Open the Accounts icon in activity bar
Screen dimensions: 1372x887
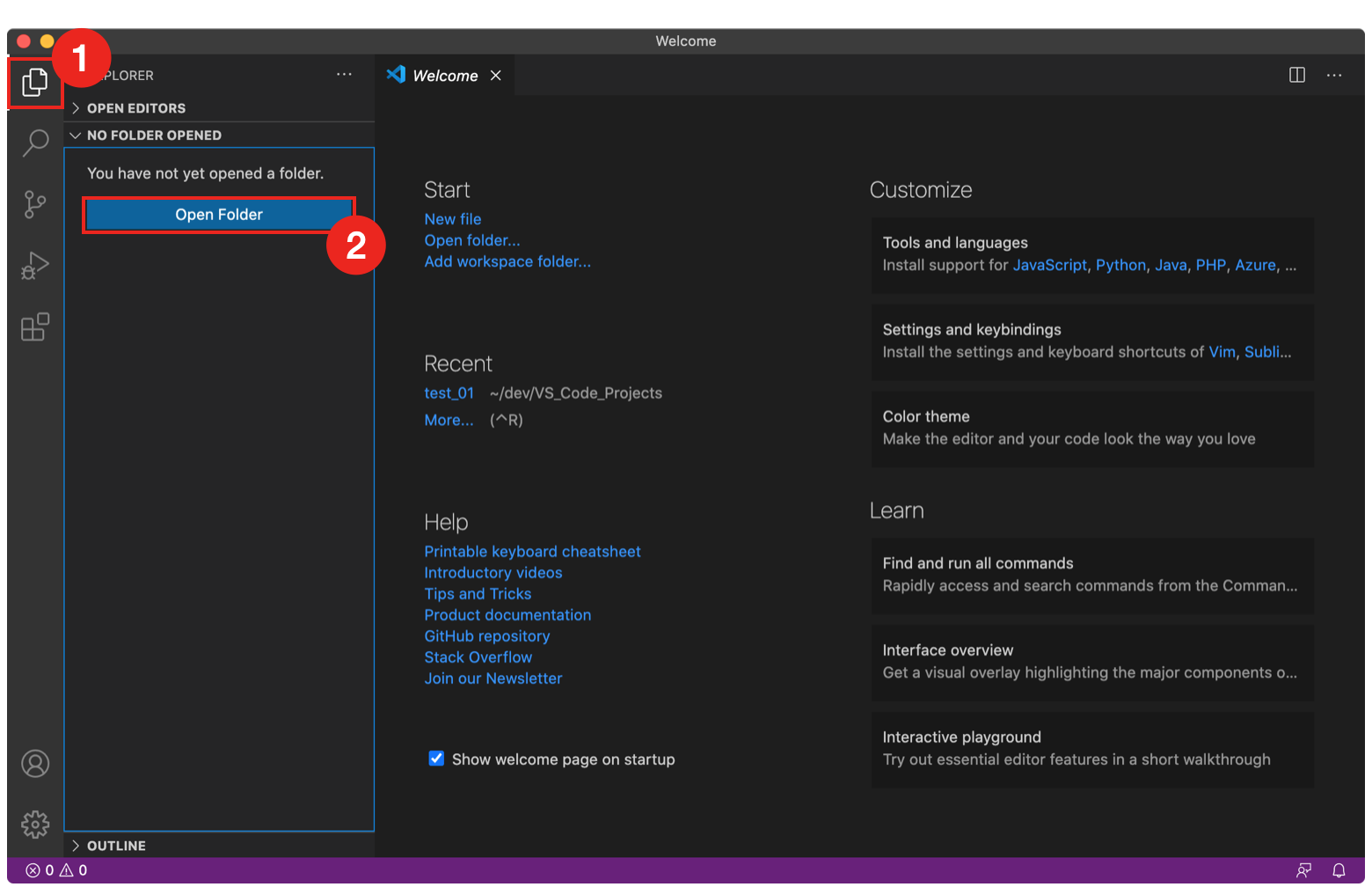(35, 763)
